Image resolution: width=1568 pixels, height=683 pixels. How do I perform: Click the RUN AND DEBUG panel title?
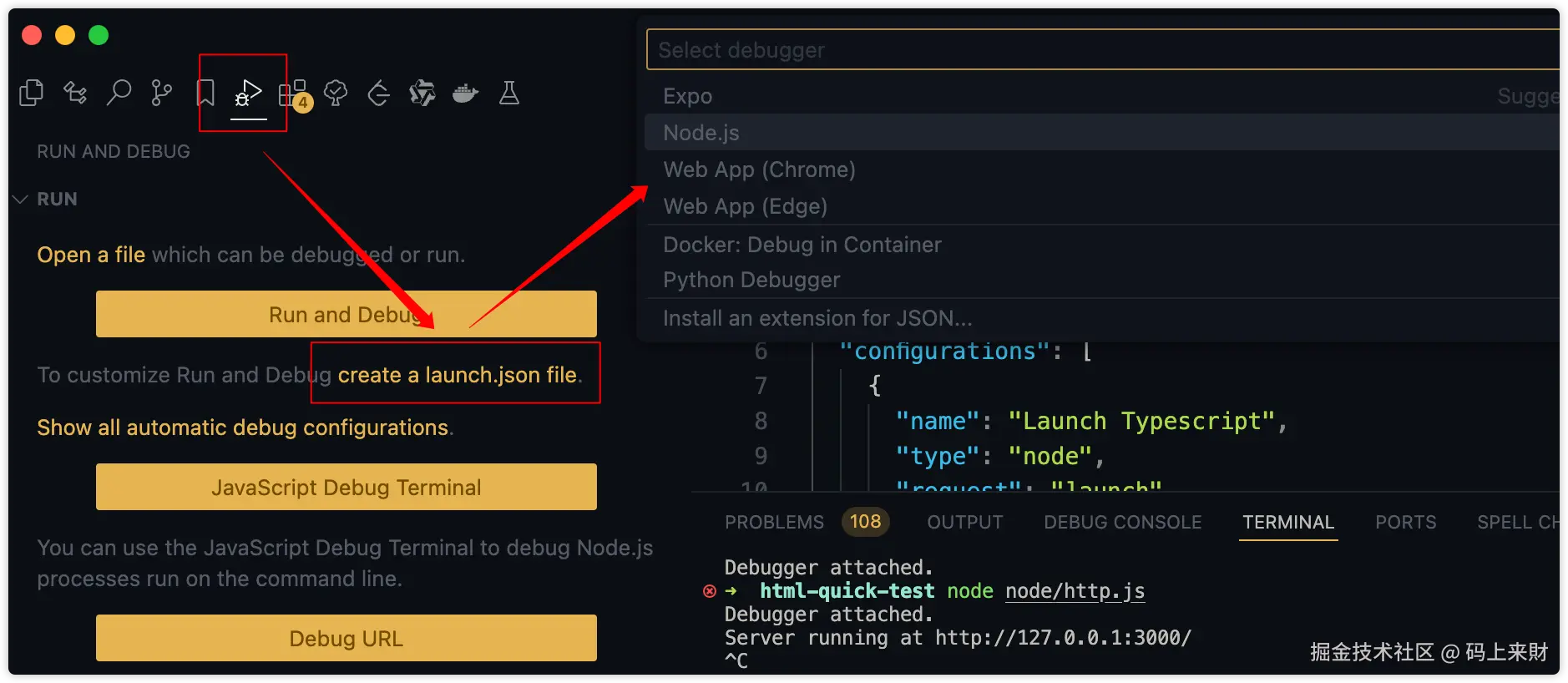pos(114,151)
